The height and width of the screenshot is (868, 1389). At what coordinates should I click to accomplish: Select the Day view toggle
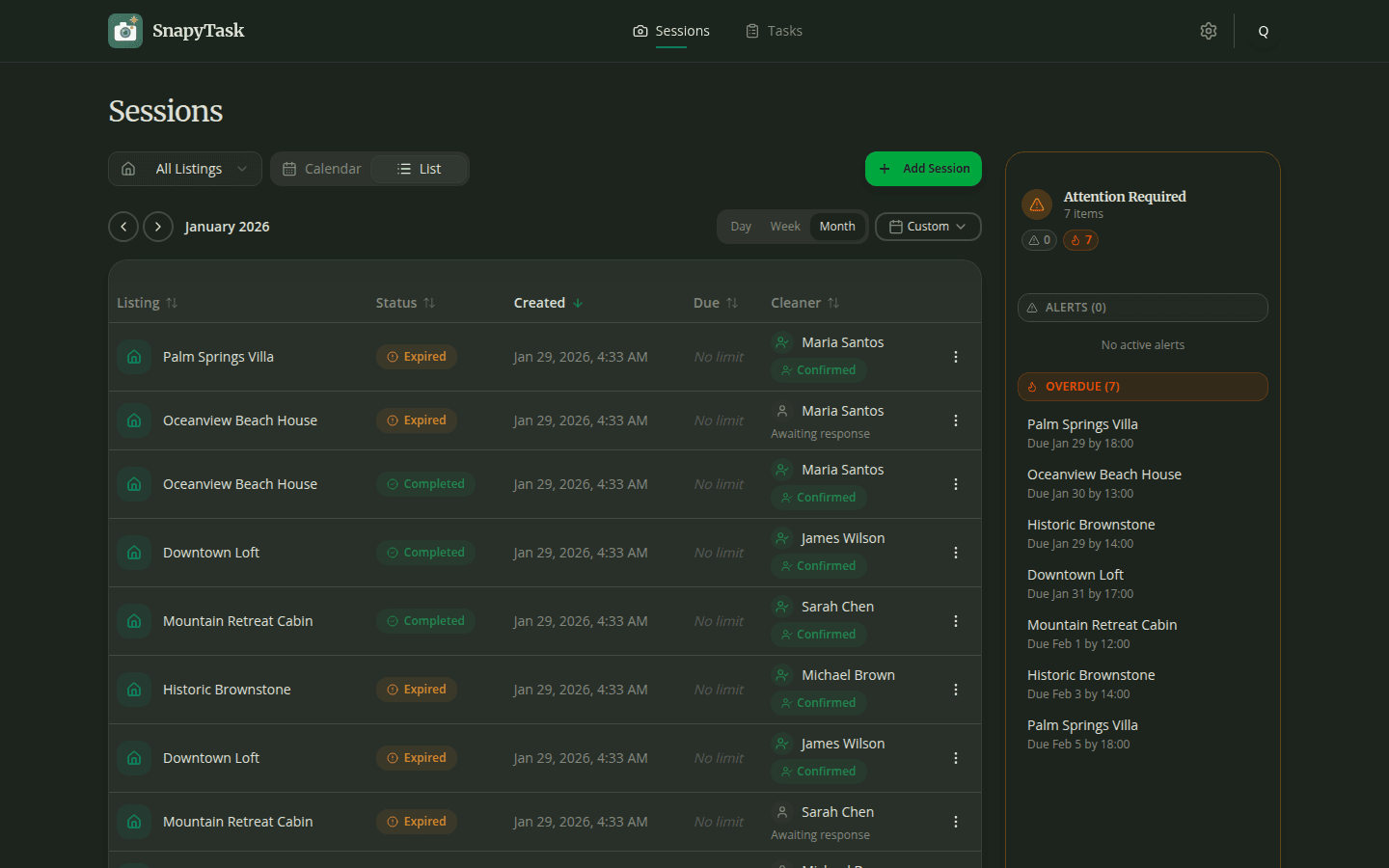coord(741,226)
